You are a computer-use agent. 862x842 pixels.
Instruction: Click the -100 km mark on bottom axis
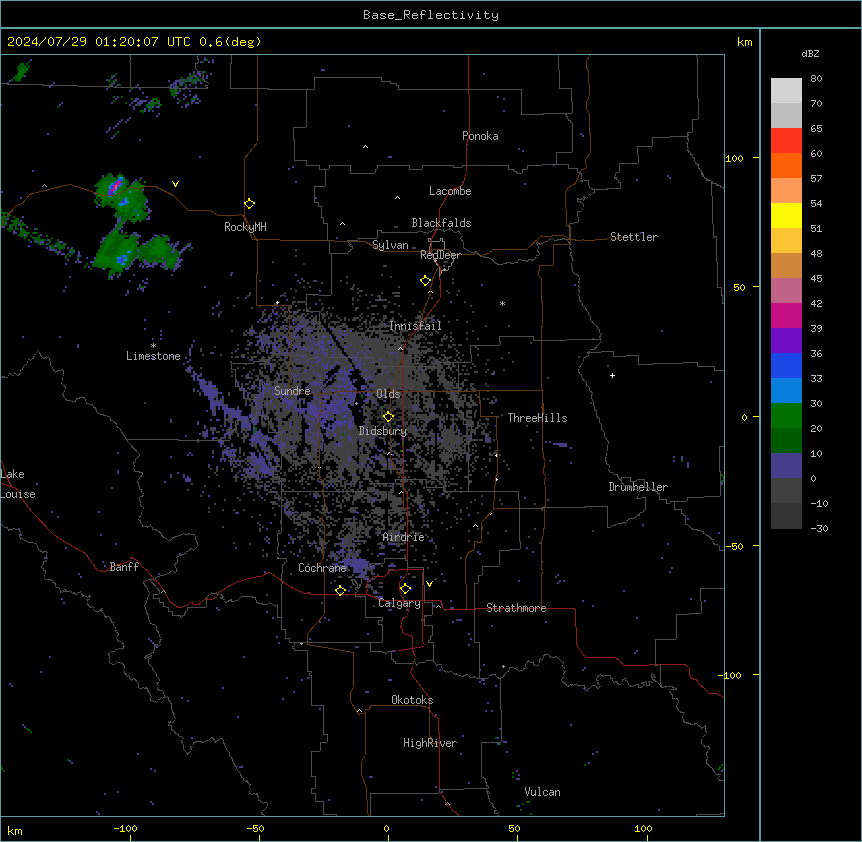pos(125,828)
